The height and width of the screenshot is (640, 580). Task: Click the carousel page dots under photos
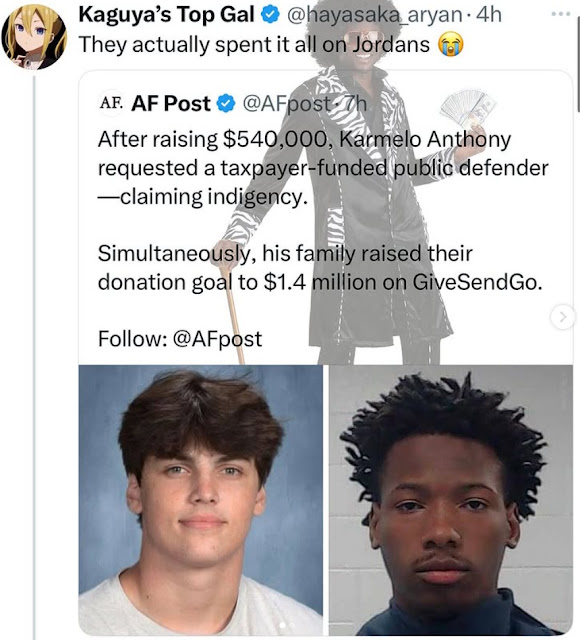287,625
